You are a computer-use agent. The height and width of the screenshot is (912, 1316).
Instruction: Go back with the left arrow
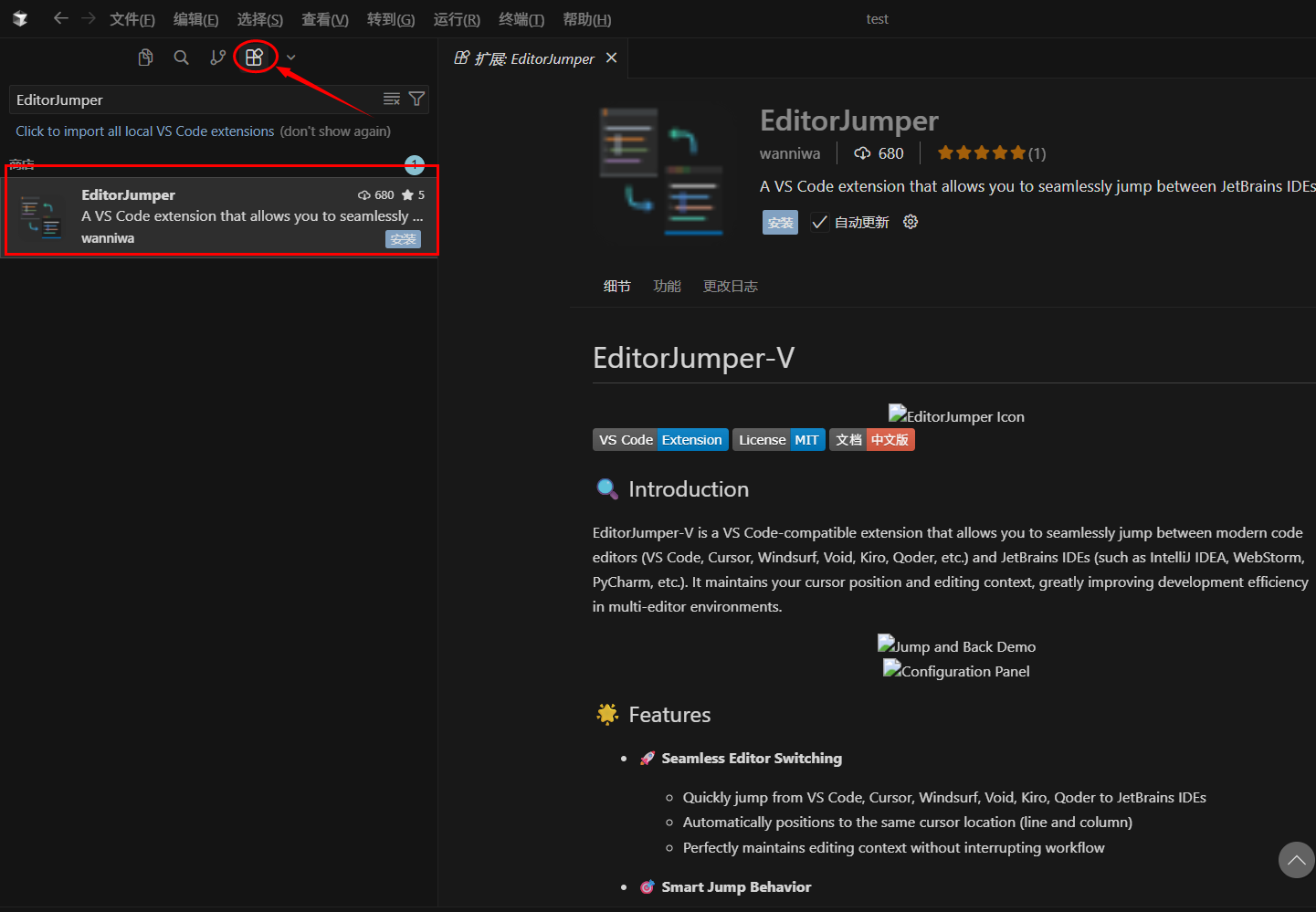(60, 18)
